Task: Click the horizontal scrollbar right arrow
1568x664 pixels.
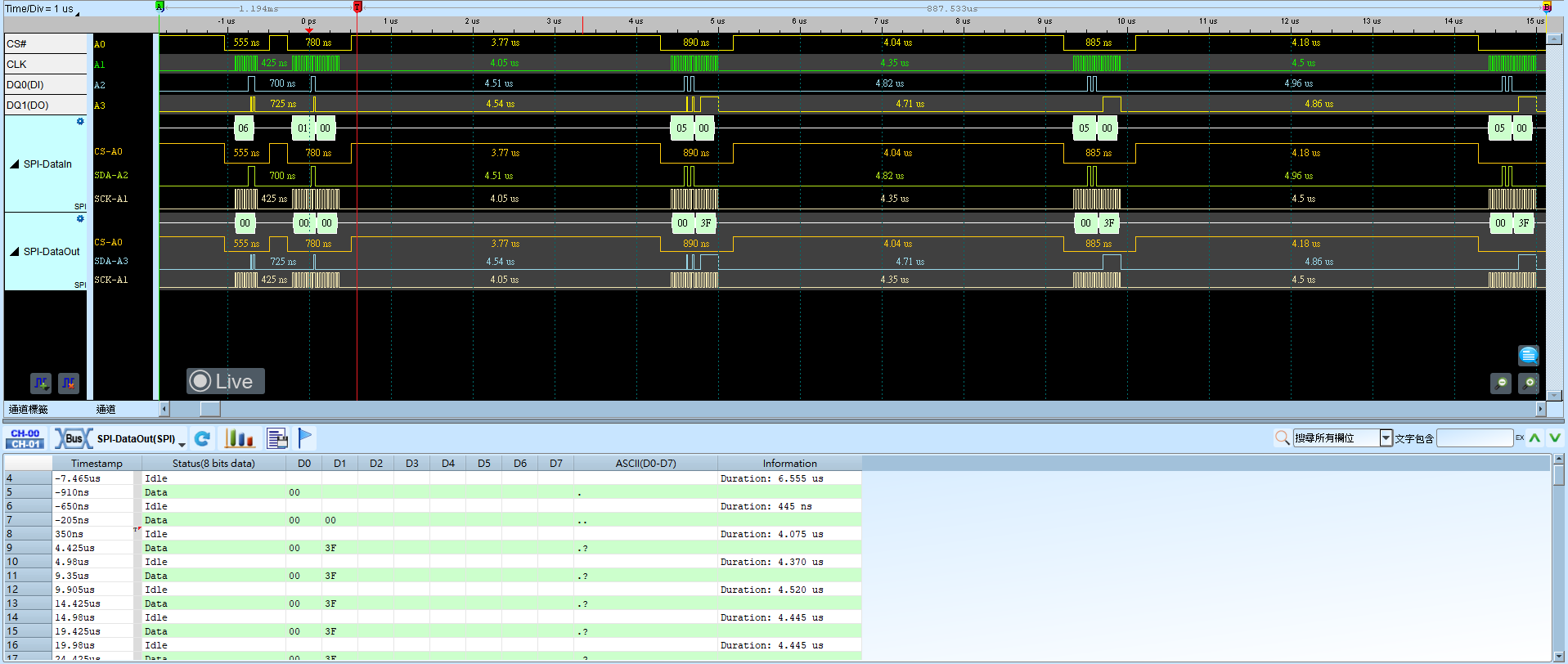Action: (1541, 409)
